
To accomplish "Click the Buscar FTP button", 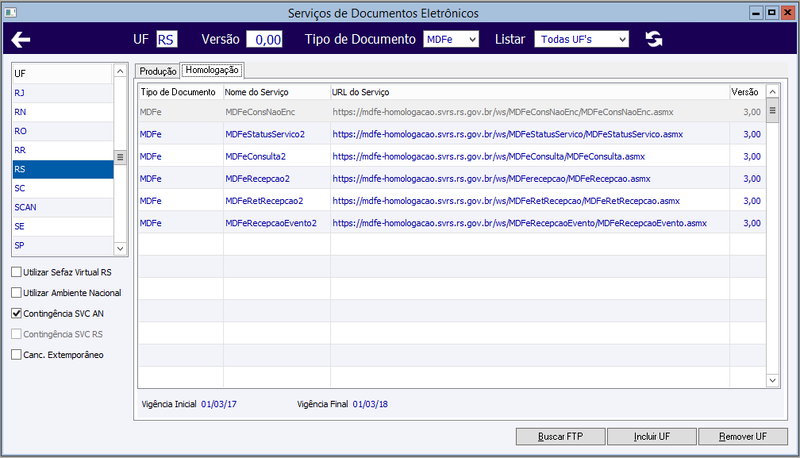I will 560,437.
